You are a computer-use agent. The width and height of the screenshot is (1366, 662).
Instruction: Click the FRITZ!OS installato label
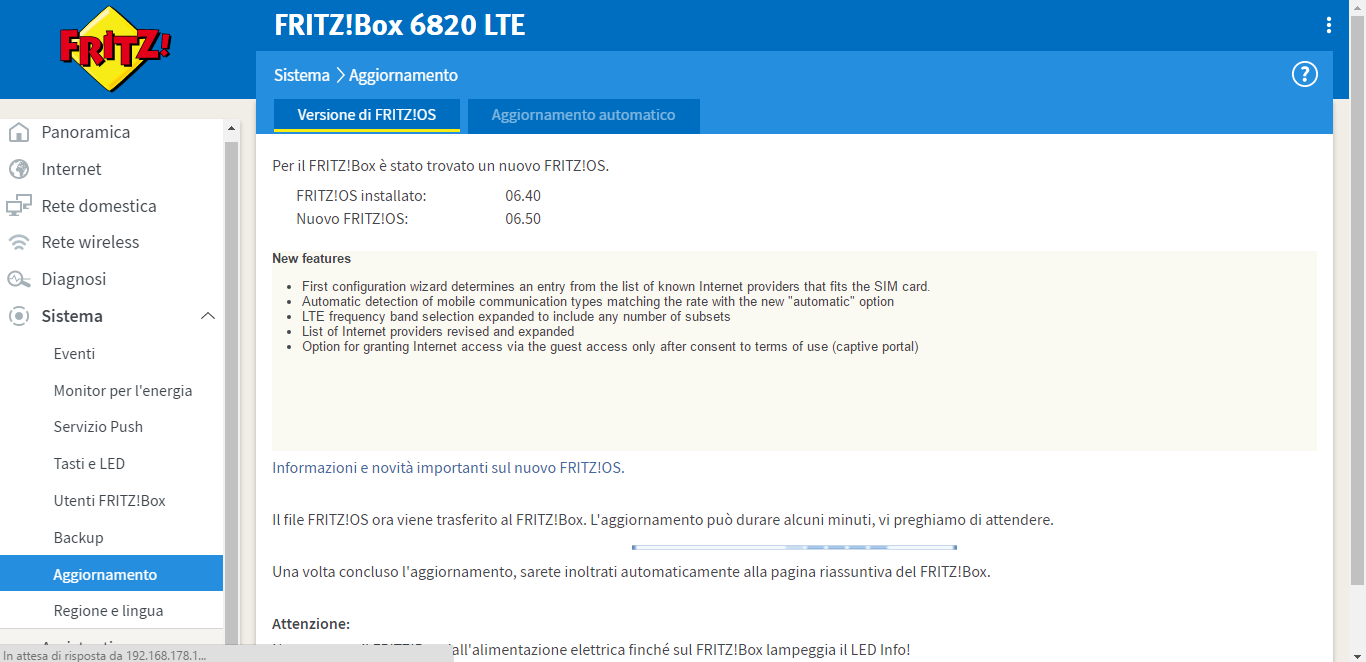coord(362,196)
